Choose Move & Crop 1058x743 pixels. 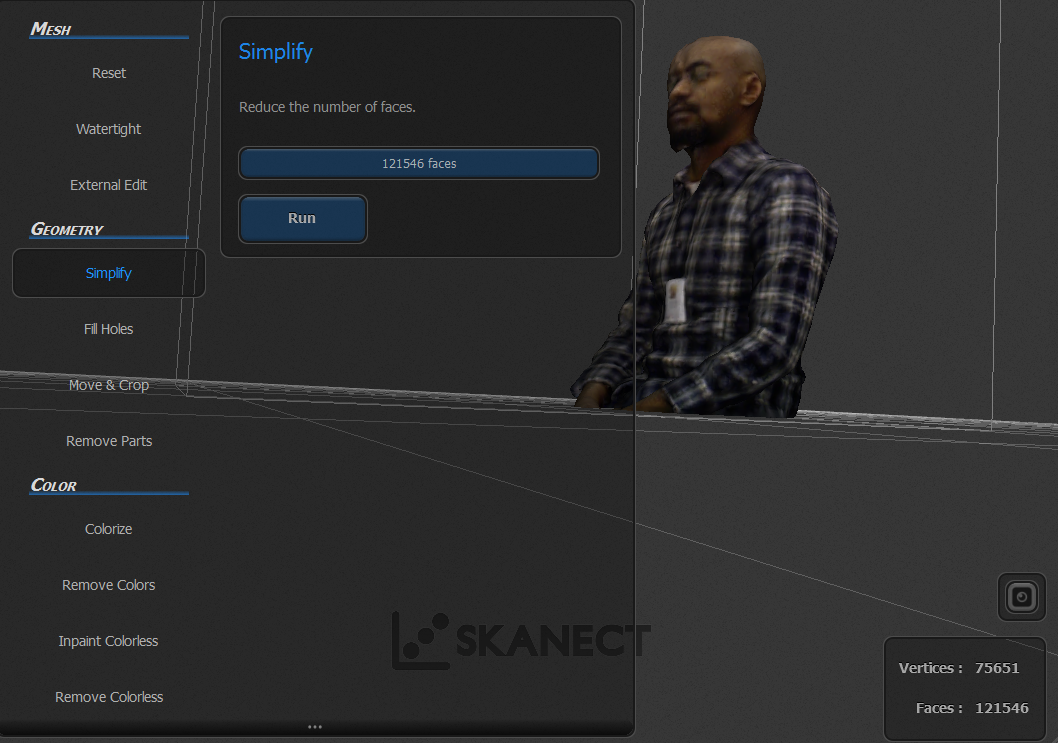click(x=109, y=385)
